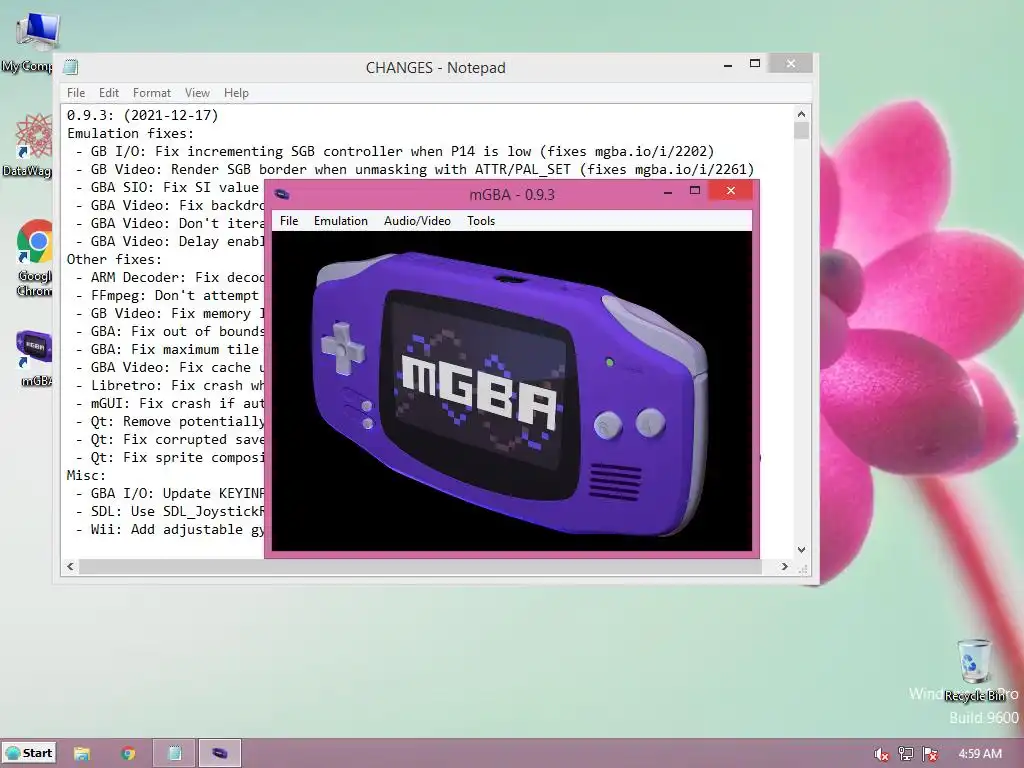Click the muted volume tray icon
Viewport: 1024px width, 768px height.
[881, 754]
